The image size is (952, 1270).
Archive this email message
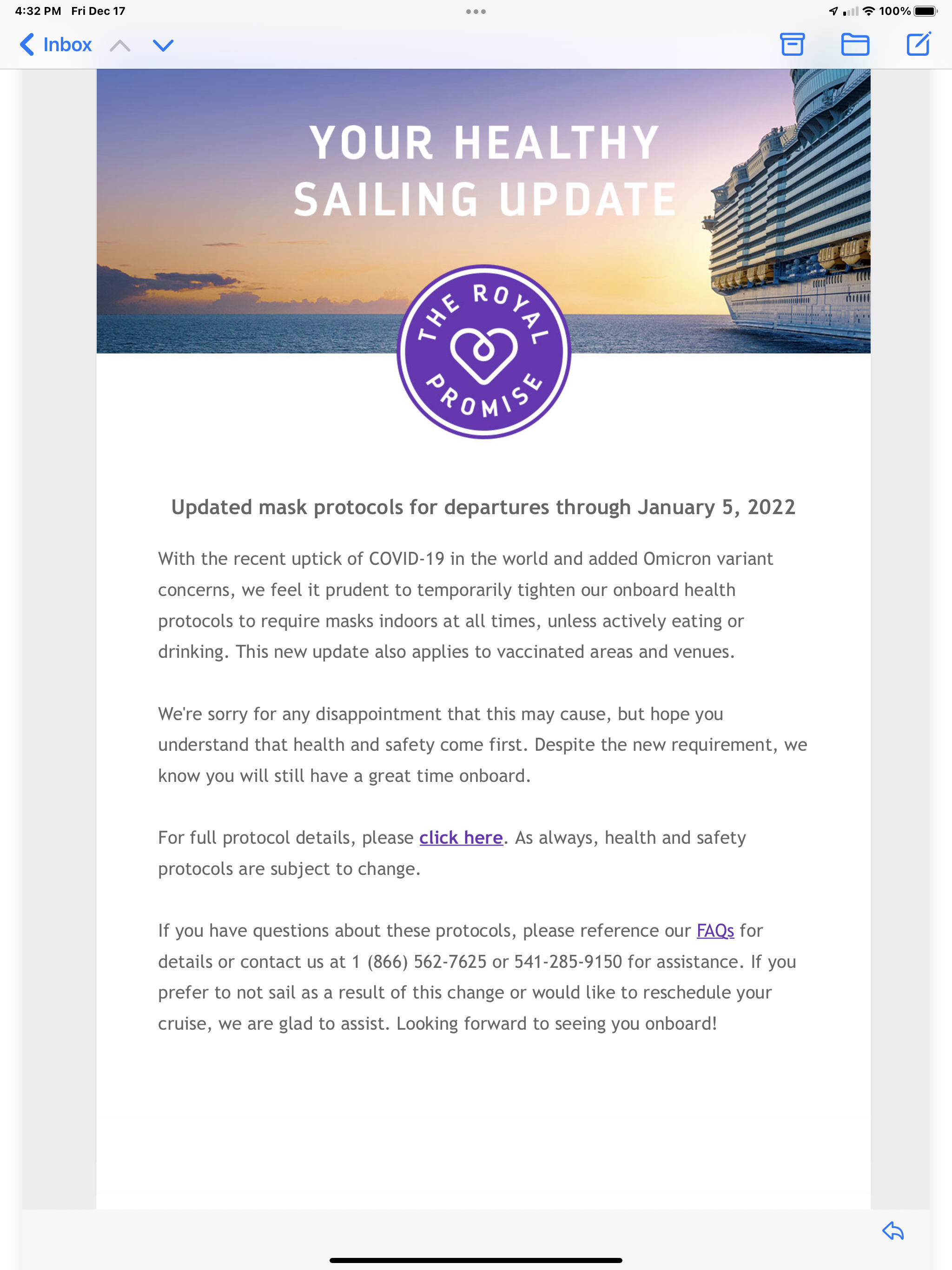click(792, 44)
